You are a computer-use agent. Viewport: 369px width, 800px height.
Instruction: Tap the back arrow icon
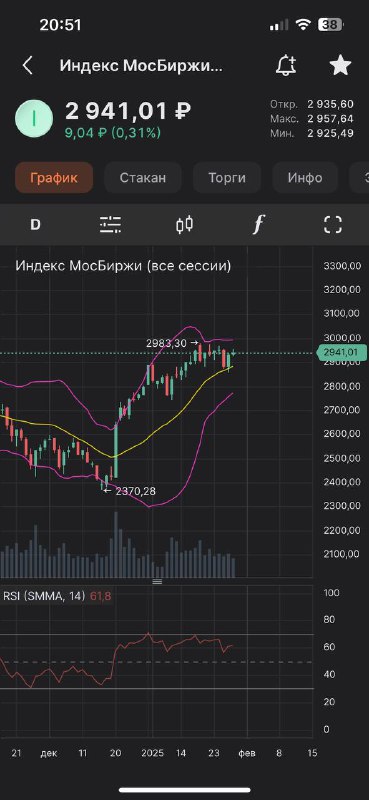point(28,65)
